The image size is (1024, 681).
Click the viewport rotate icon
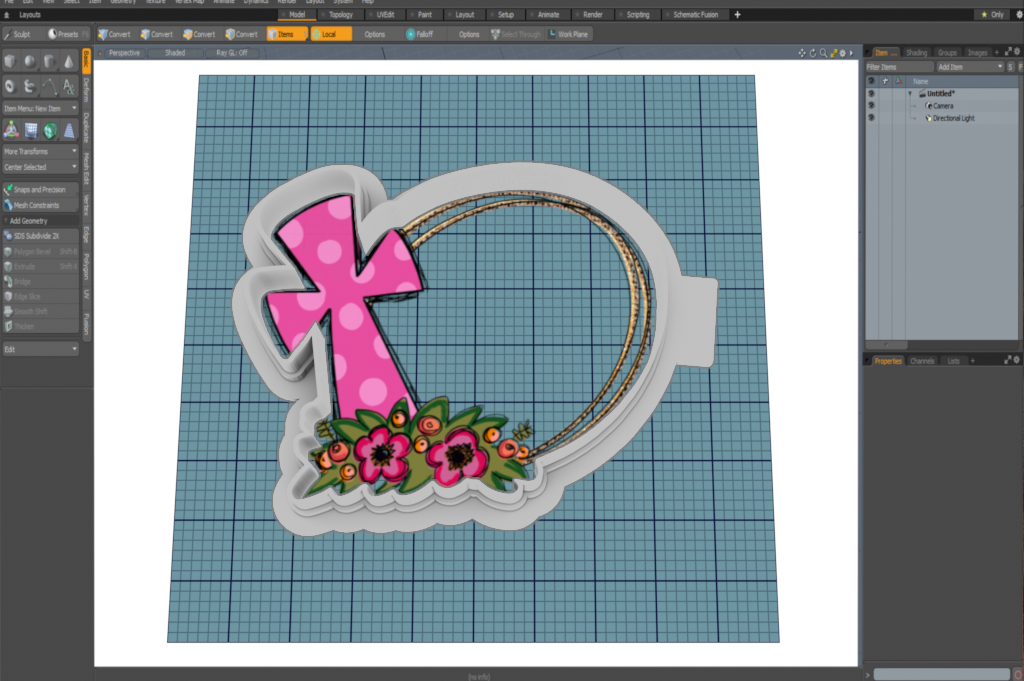(812, 52)
